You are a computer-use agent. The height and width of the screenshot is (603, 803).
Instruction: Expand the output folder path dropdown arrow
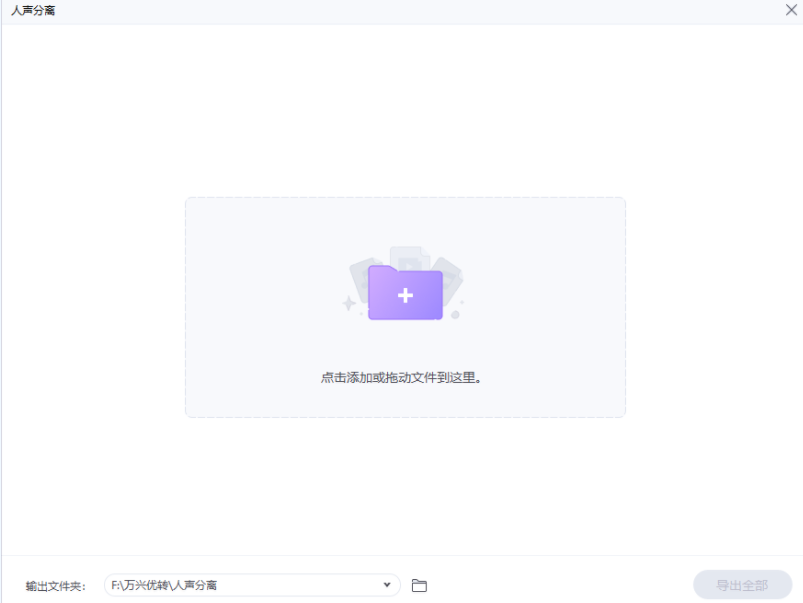[x=387, y=585]
